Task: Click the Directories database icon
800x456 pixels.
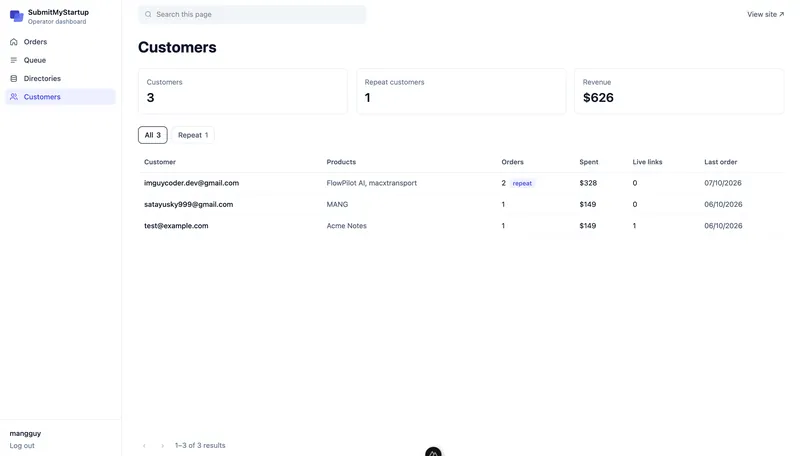Action: 14,79
